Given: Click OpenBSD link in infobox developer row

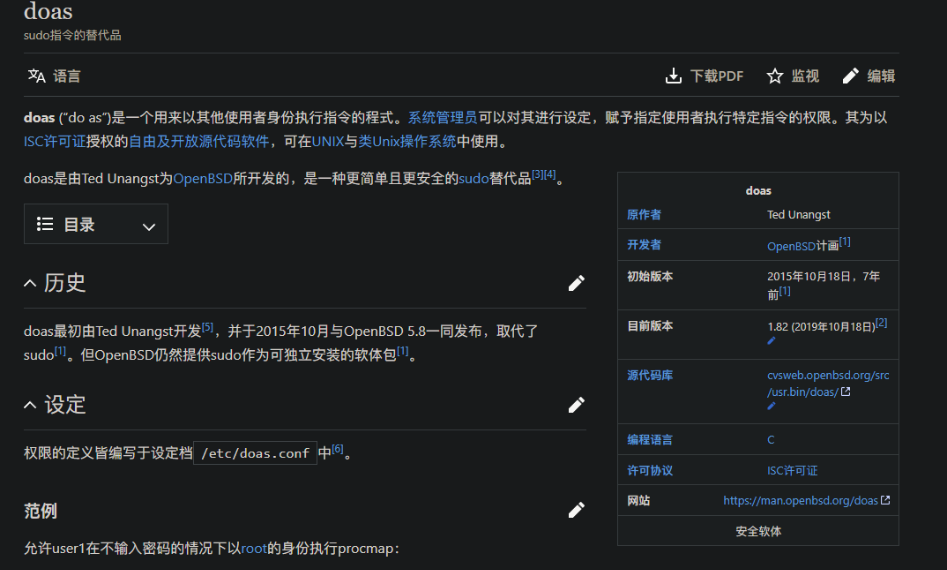Looking at the screenshot, I should tap(791, 246).
